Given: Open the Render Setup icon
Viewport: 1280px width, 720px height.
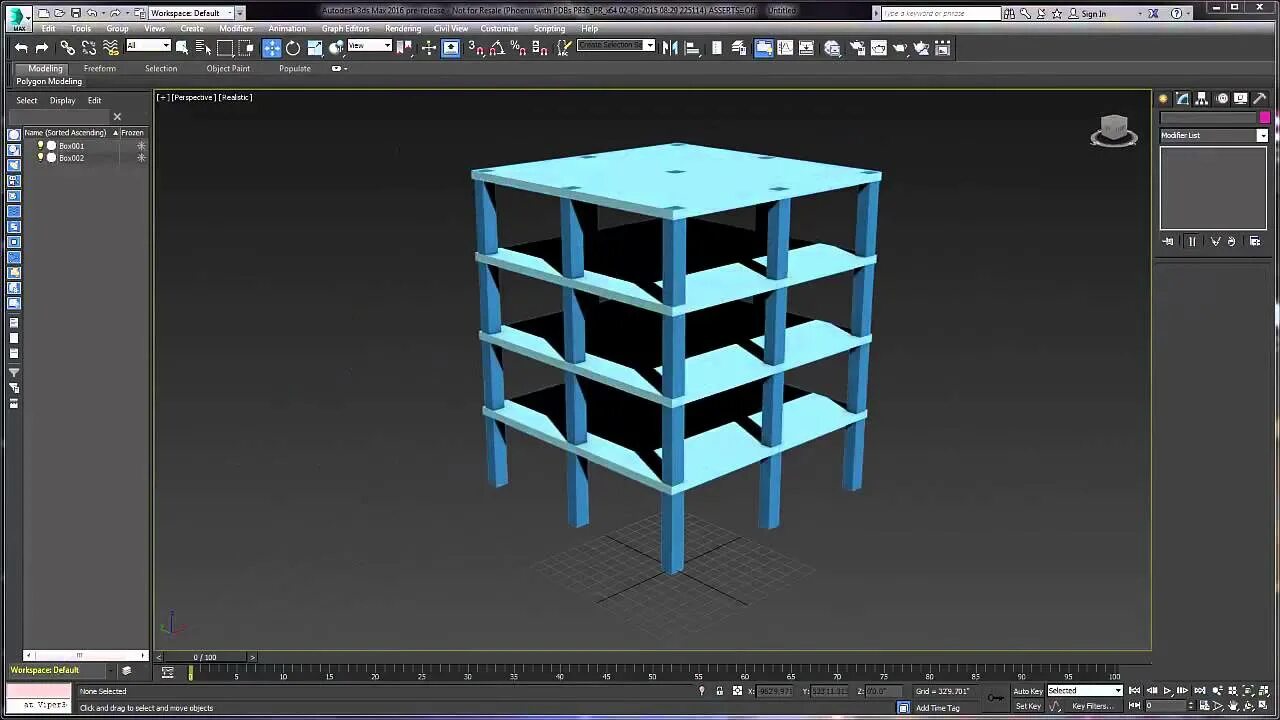Looking at the screenshot, I should click(857, 48).
